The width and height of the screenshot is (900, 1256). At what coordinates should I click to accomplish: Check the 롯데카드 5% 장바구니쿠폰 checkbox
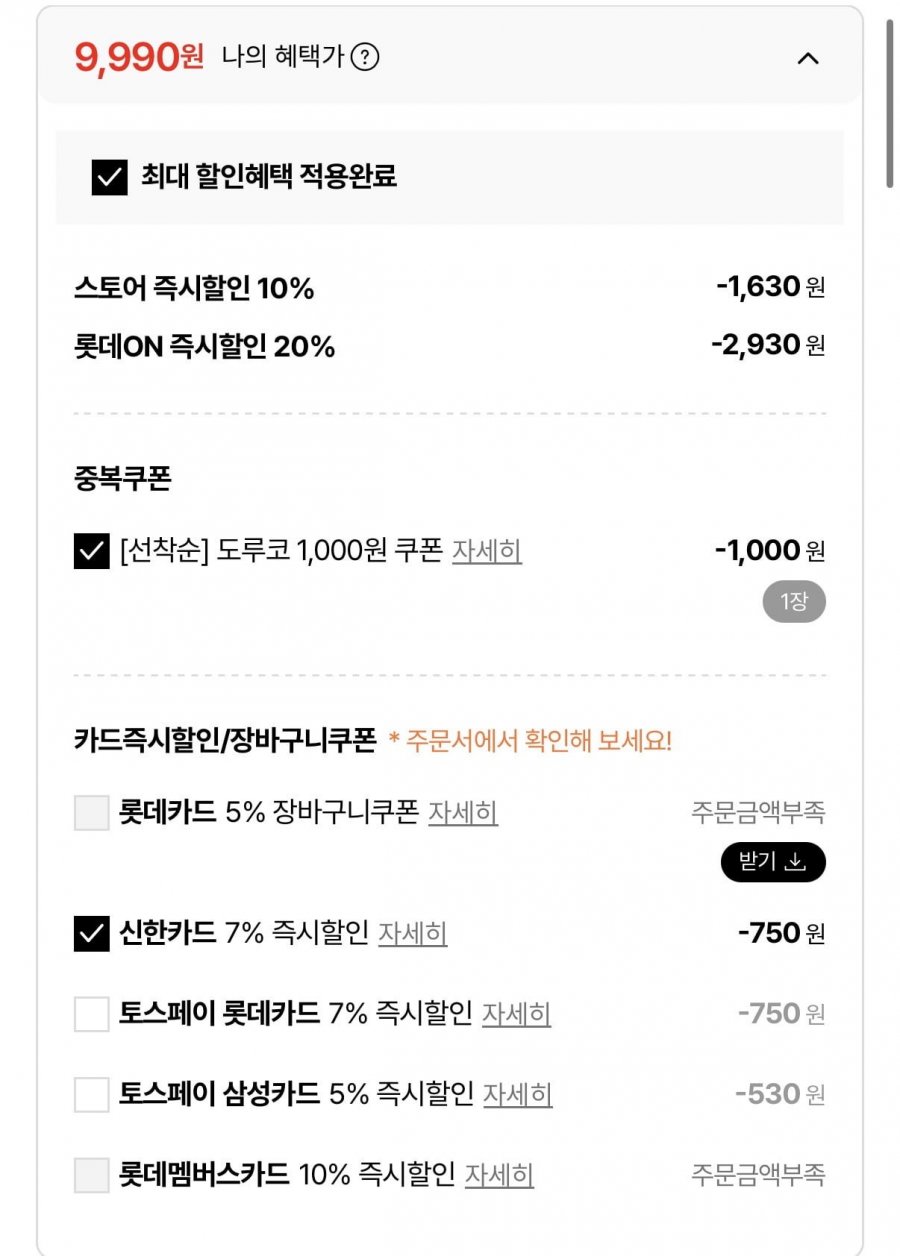(x=92, y=813)
